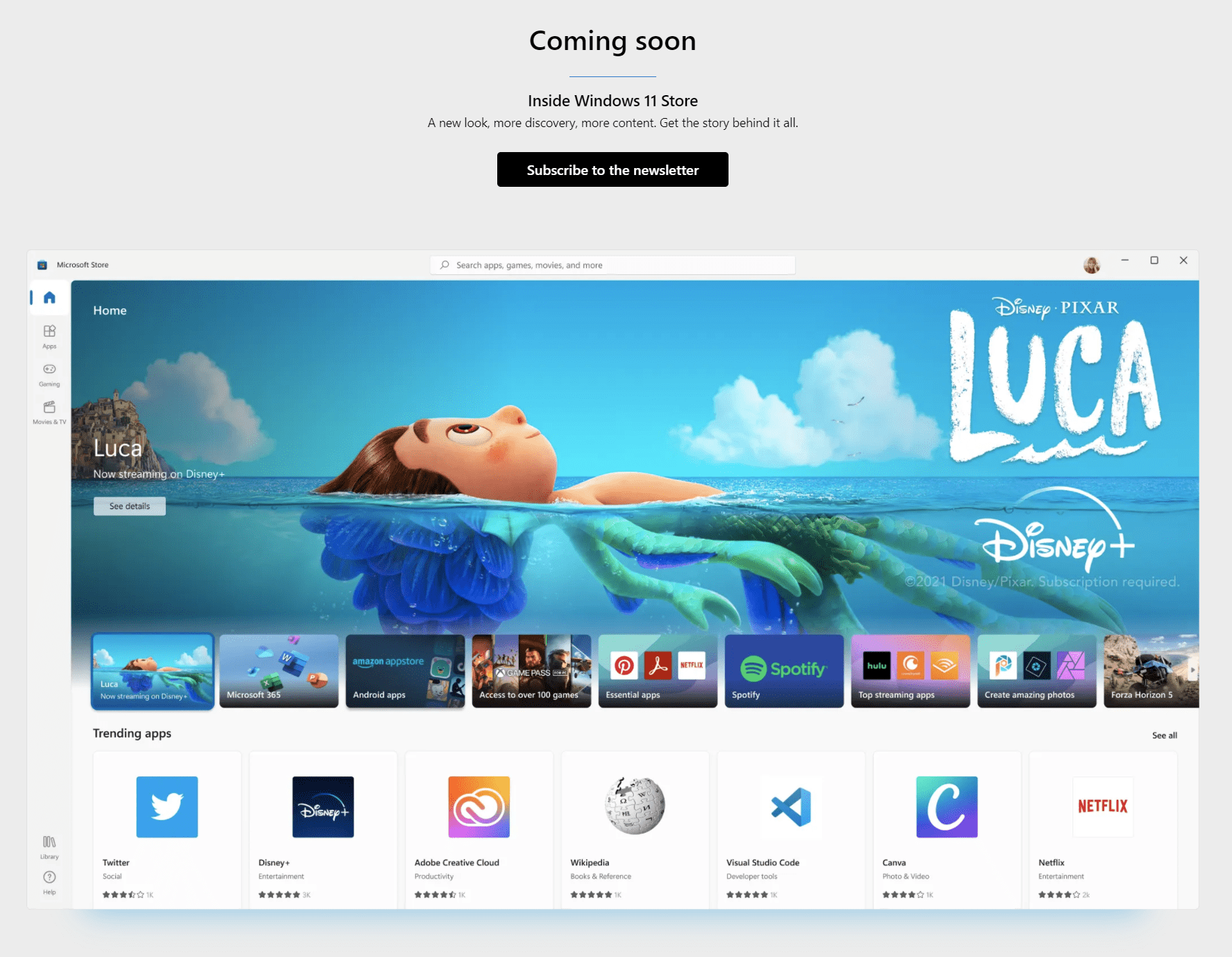This screenshot has width=1232, height=957.
Task: Open the Create amazing photos tile label
Action: (x=1029, y=694)
